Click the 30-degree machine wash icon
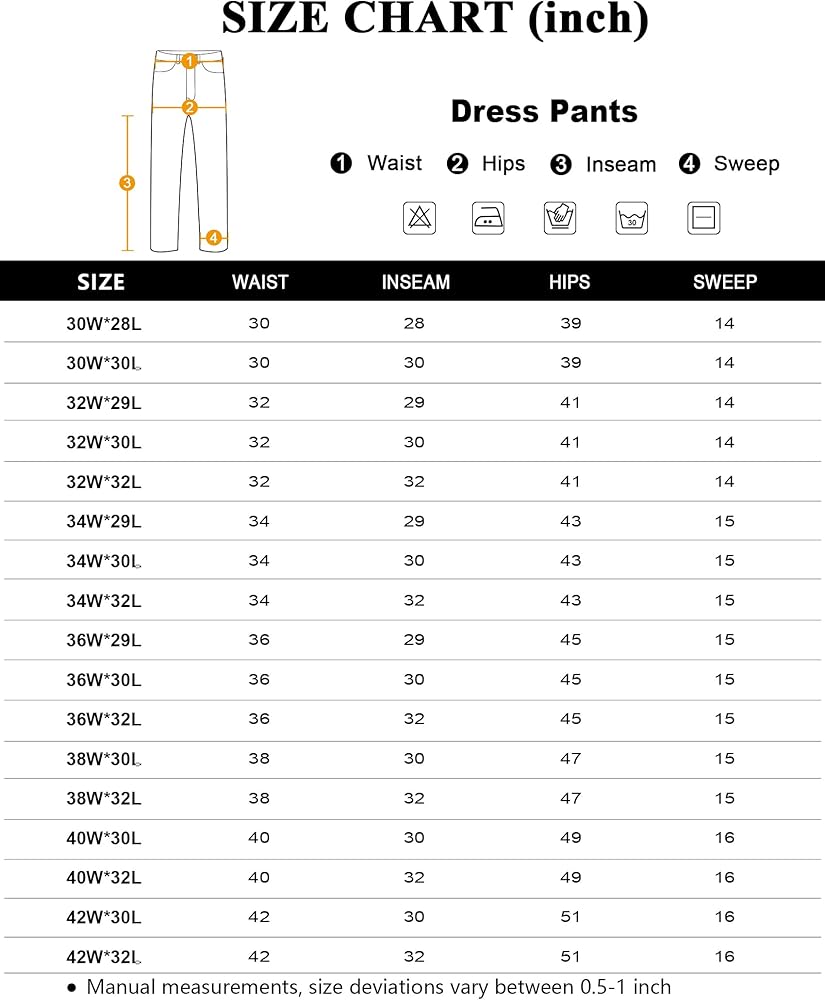825x1000 pixels. [x=632, y=217]
